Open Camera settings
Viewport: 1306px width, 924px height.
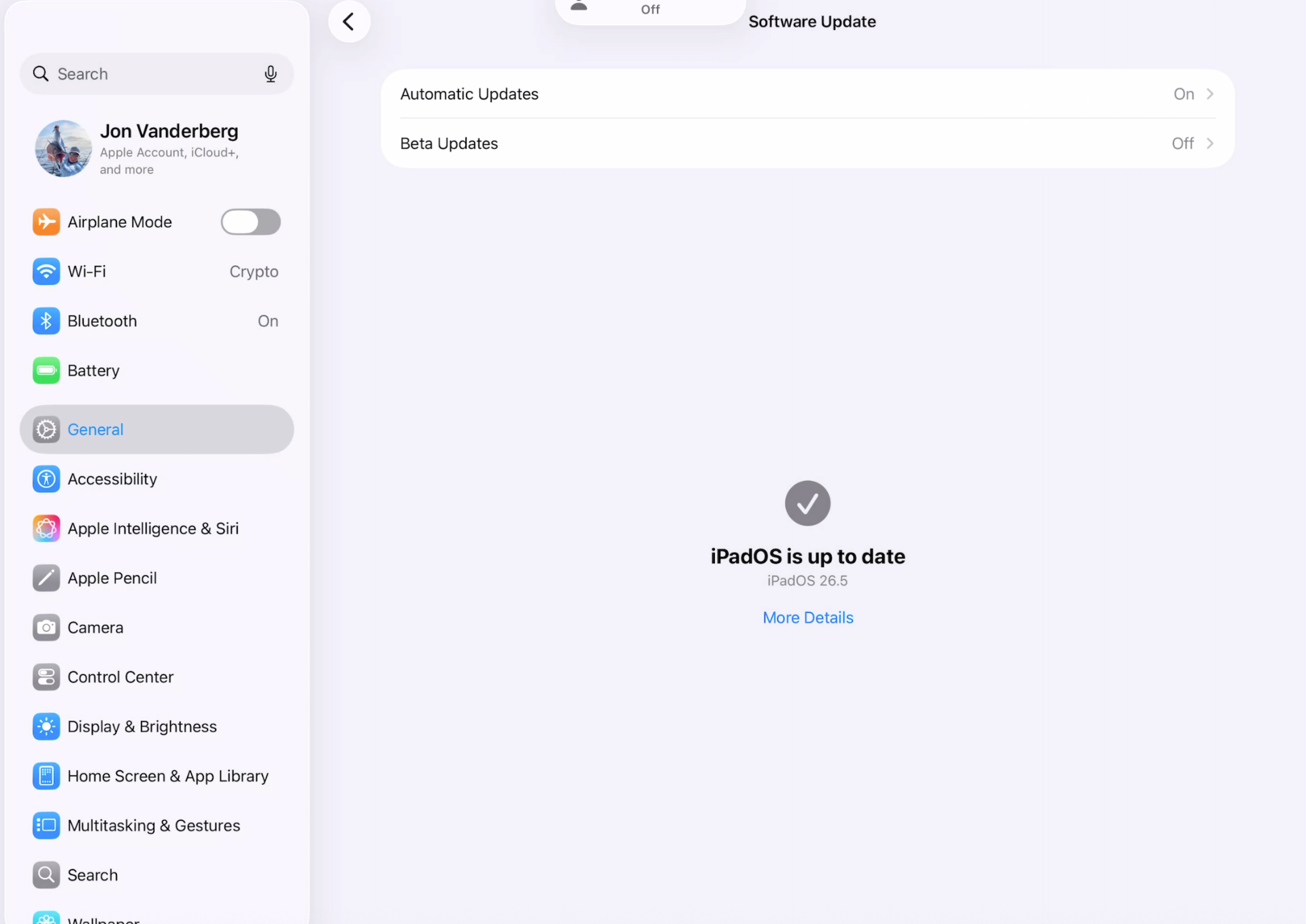(156, 628)
